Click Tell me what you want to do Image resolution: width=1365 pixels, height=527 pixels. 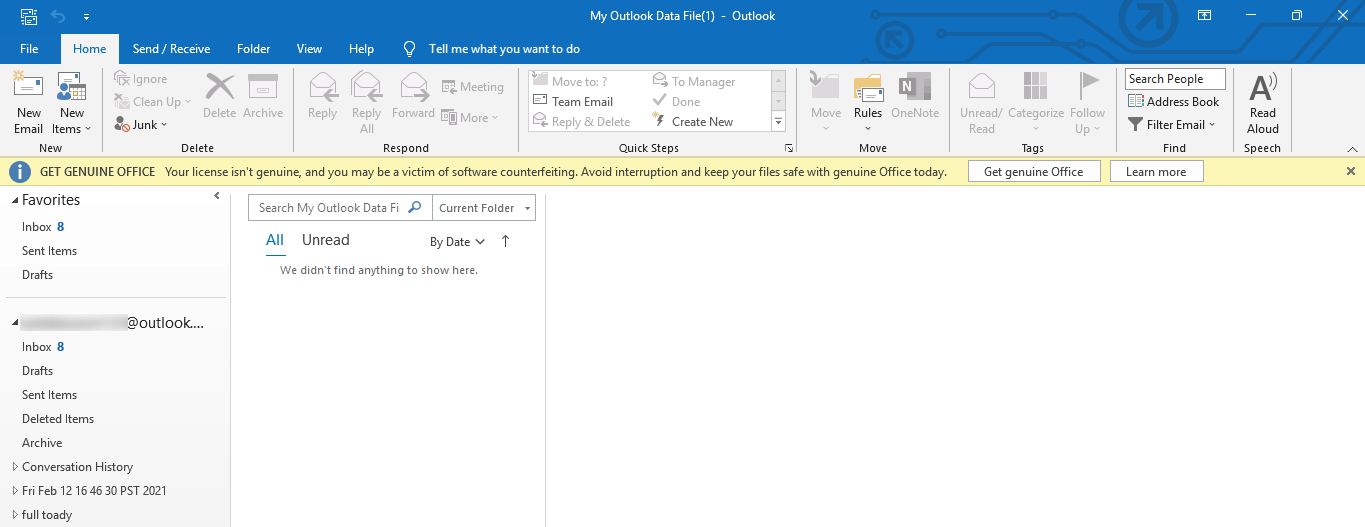tap(504, 48)
